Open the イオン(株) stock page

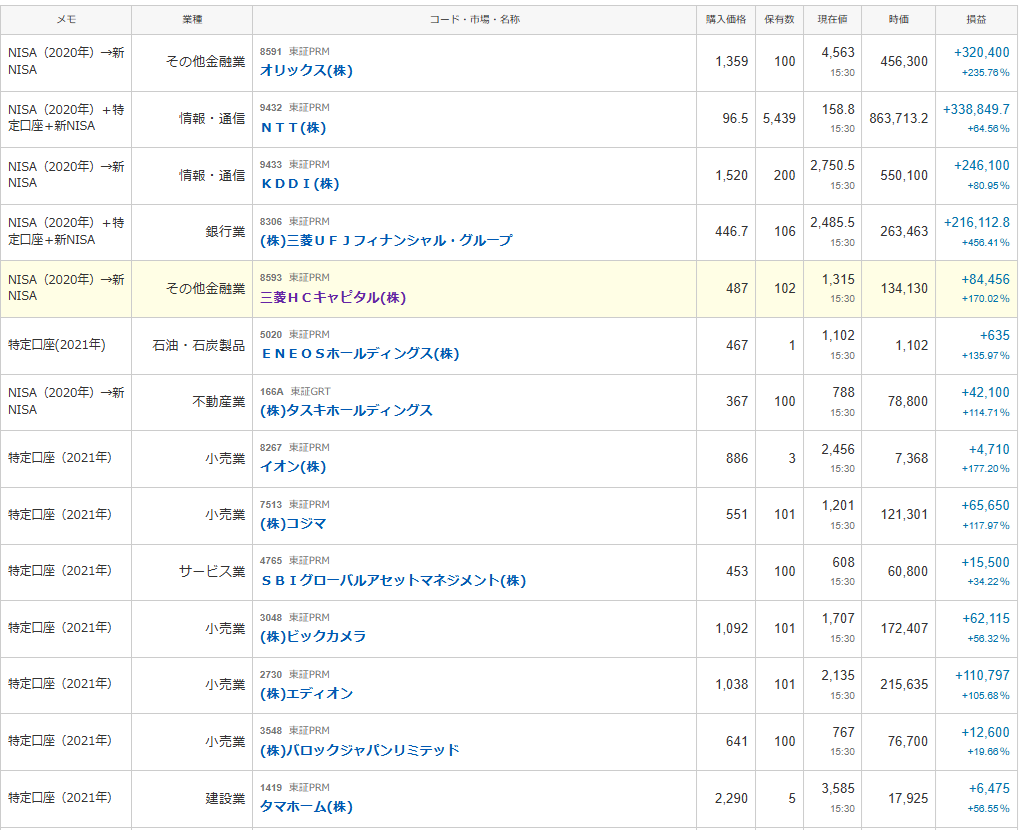click(293, 467)
